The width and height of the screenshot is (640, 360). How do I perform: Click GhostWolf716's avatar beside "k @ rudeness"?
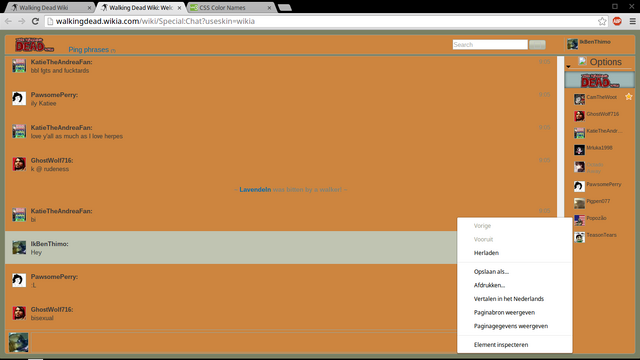pyautogui.click(x=19, y=164)
